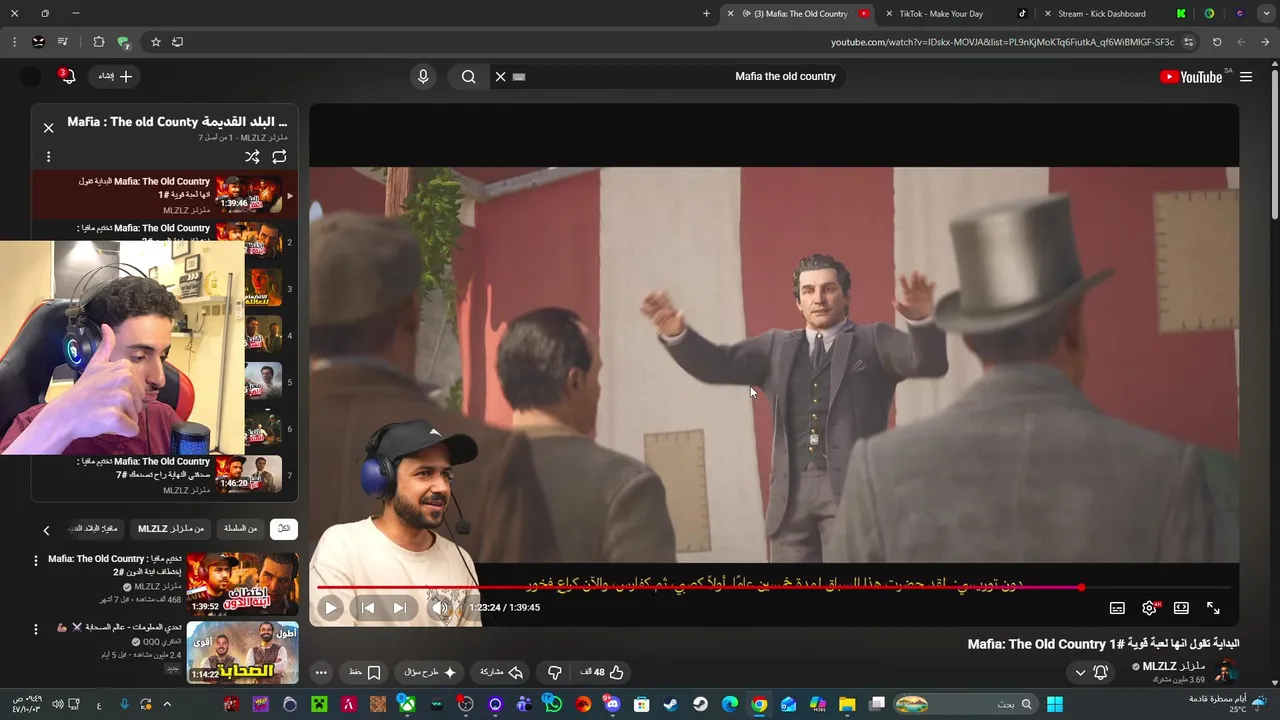
Task: Play the video
Action: click(x=330, y=607)
